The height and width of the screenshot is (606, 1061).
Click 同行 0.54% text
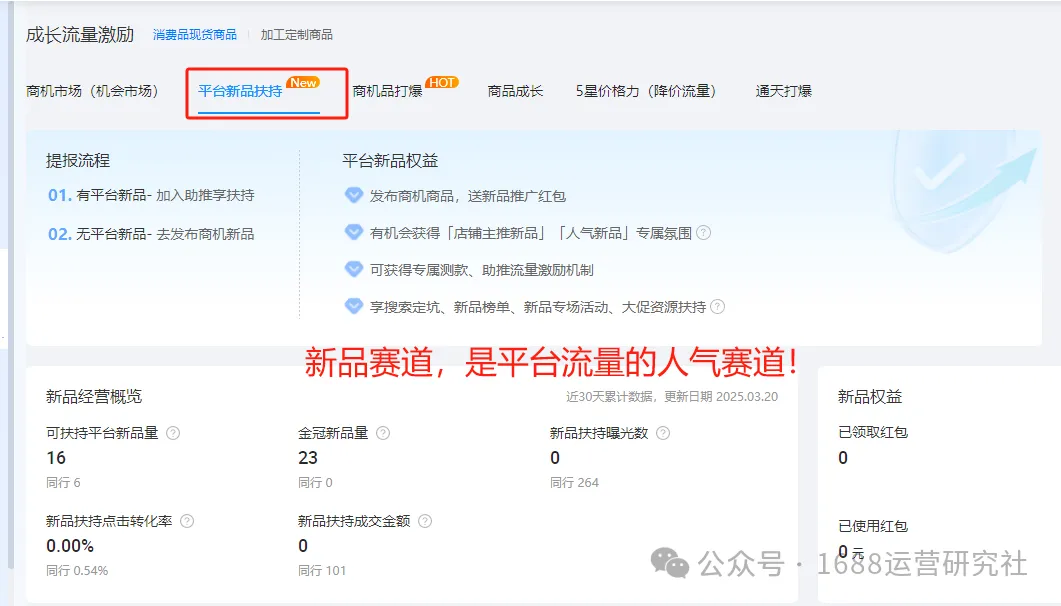click(x=77, y=570)
